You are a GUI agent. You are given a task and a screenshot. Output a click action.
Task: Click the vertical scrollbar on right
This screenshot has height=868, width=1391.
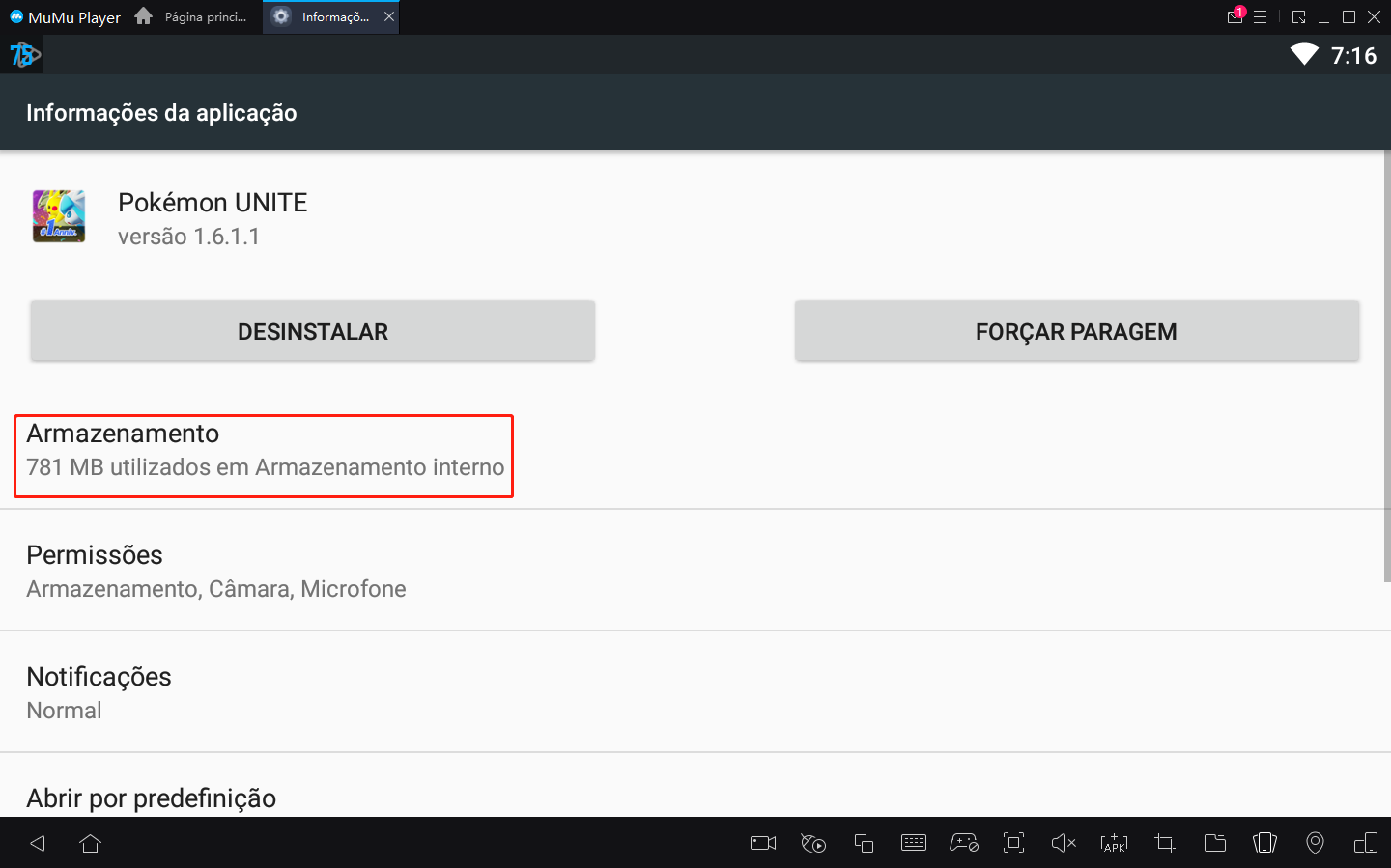(1387, 367)
